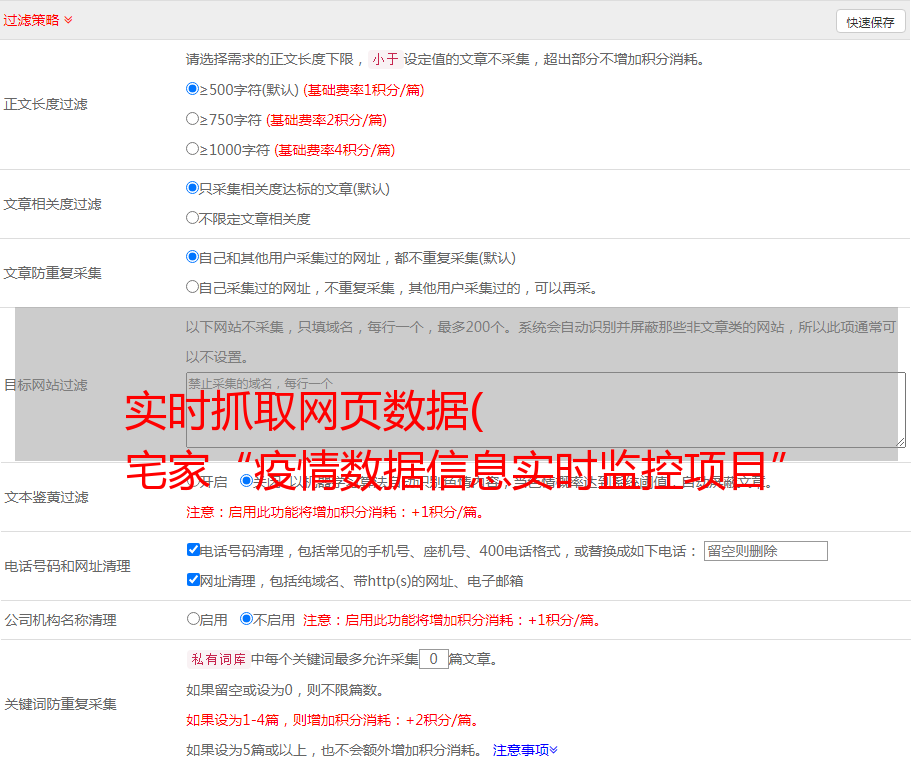Choose 不限定文章相关度 radio
Screen dimensions: 912x768
pyautogui.click(x=192, y=218)
